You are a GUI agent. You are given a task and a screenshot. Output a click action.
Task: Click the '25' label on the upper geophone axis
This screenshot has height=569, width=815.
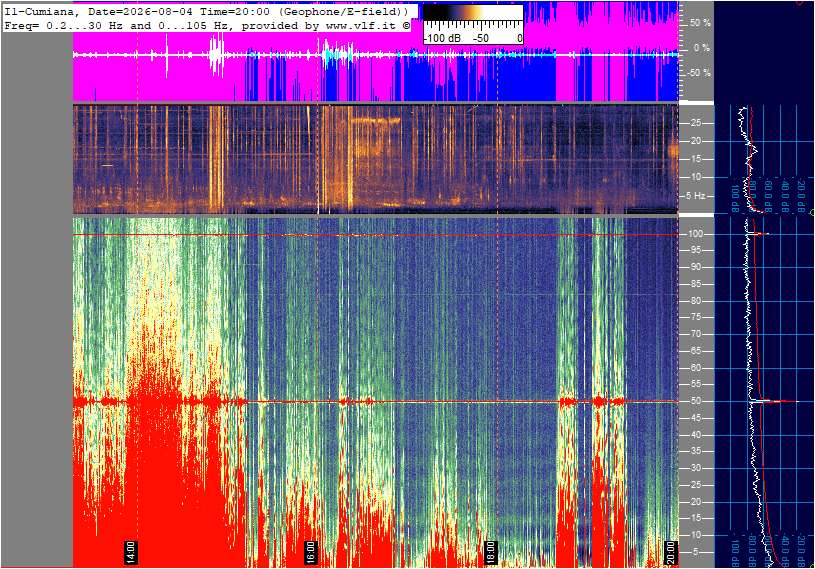(x=695, y=123)
